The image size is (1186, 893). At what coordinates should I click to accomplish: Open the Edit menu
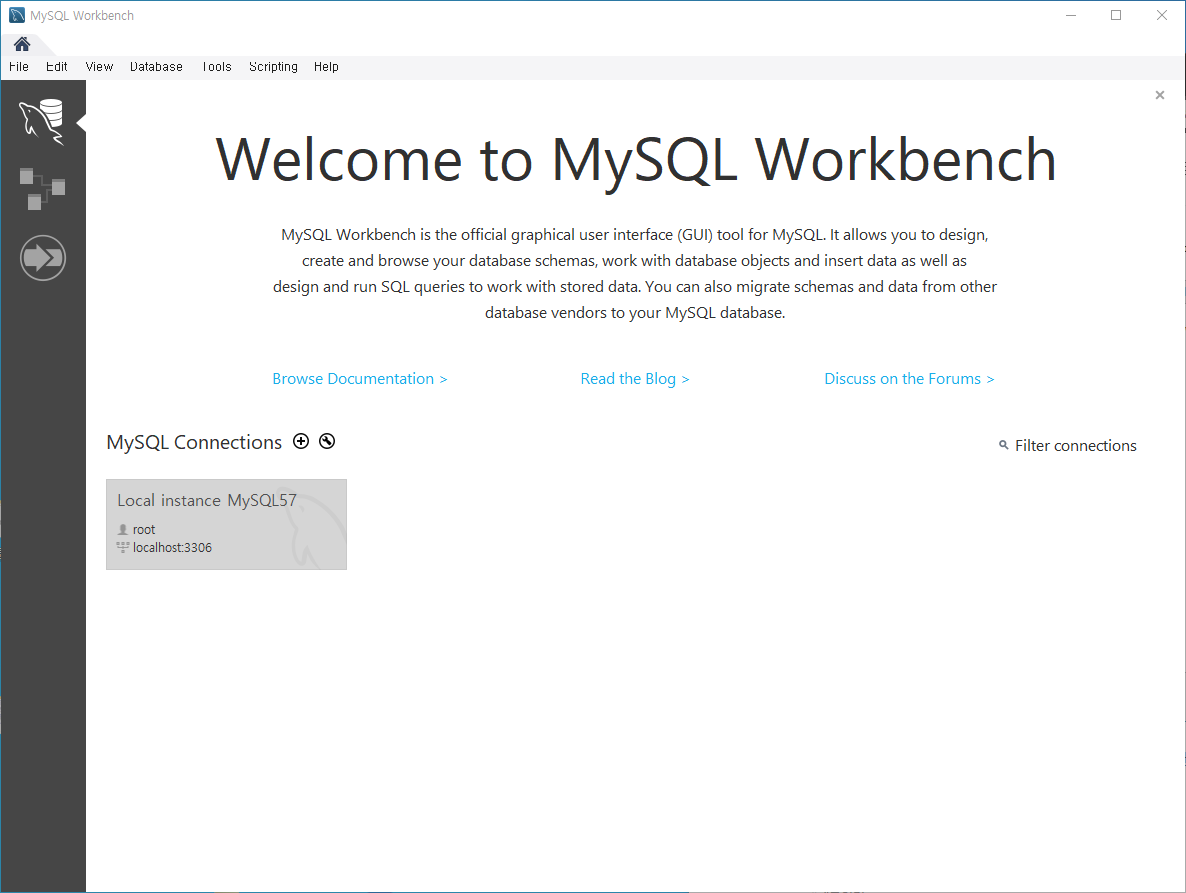pyautogui.click(x=57, y=67)
